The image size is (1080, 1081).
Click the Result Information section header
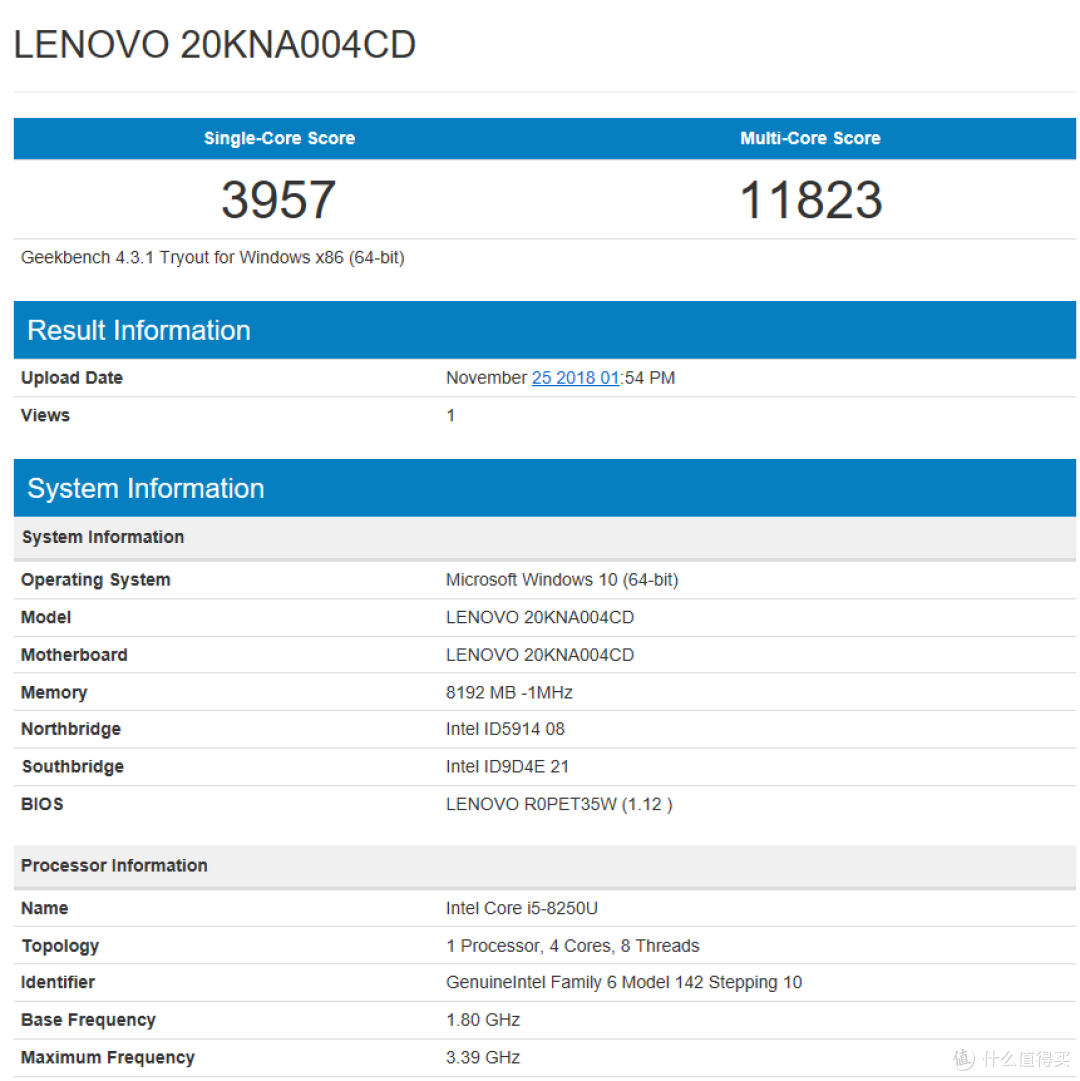[544, 330]
